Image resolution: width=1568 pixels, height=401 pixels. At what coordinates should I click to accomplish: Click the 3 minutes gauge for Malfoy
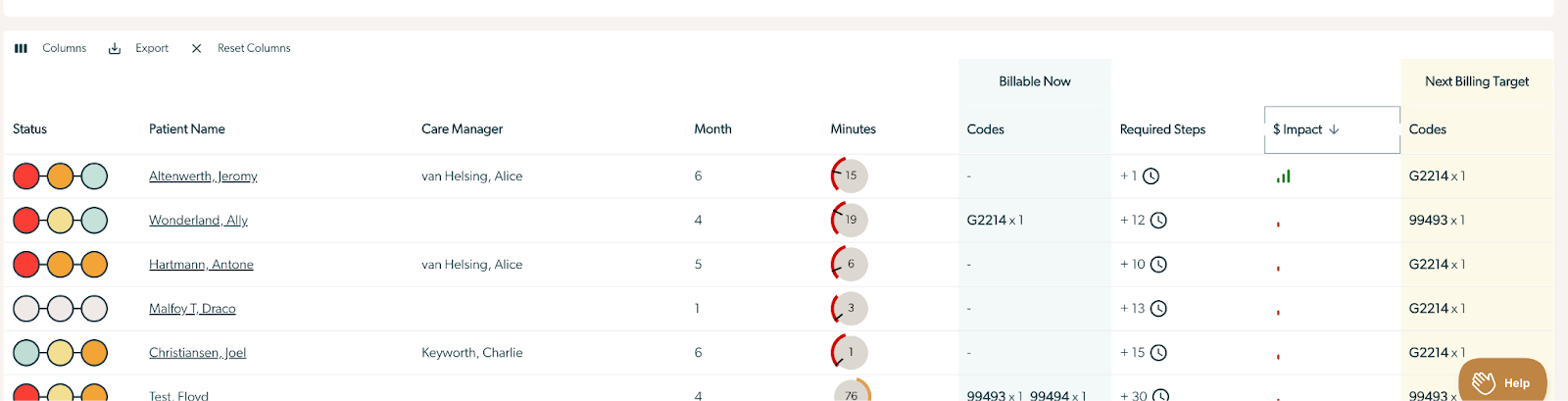pos(849,309)
